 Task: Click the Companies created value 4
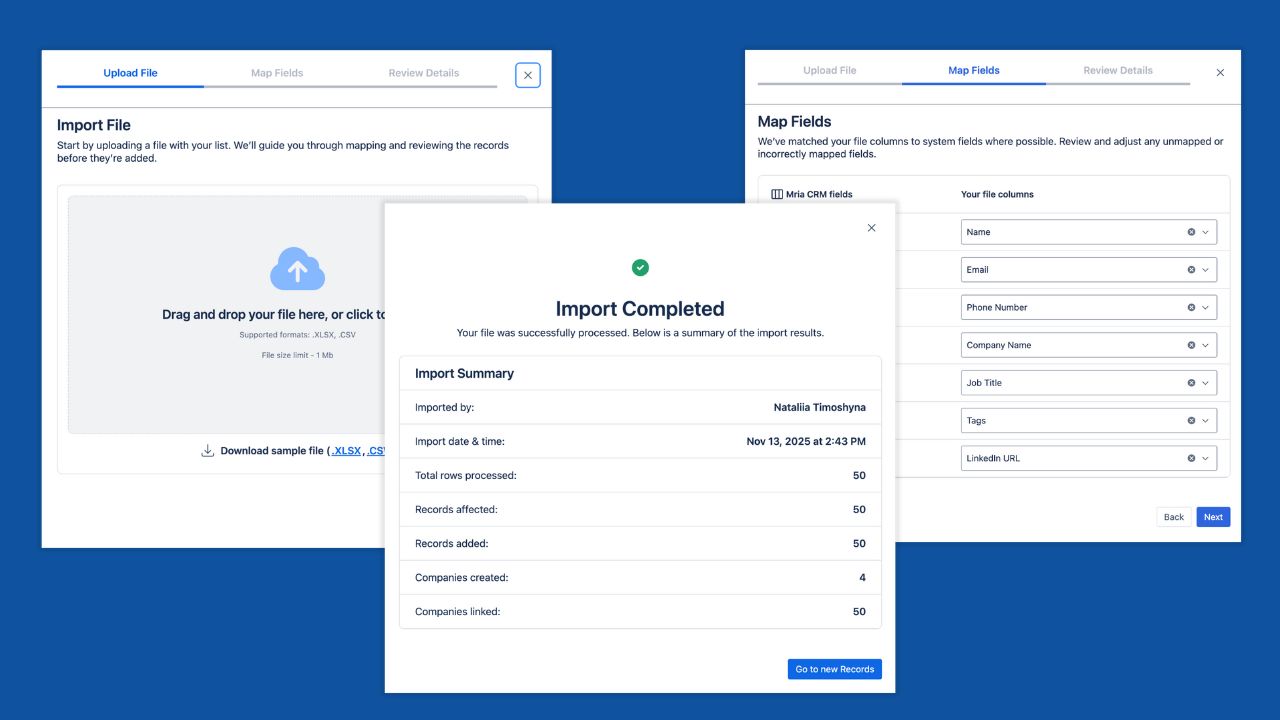point(863,577)
